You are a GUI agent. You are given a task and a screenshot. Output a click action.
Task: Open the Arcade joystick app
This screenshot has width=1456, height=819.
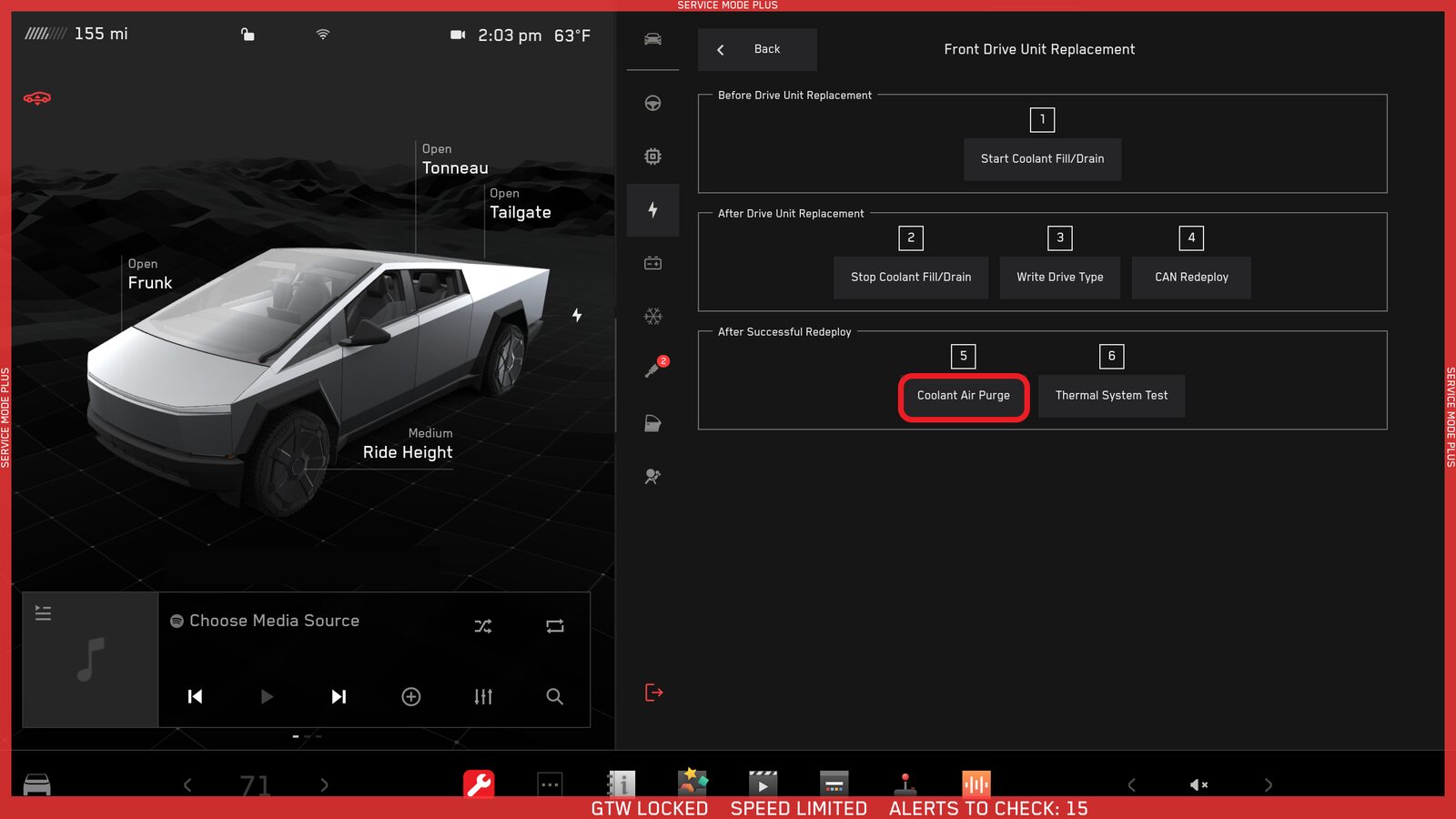[905, 784]
